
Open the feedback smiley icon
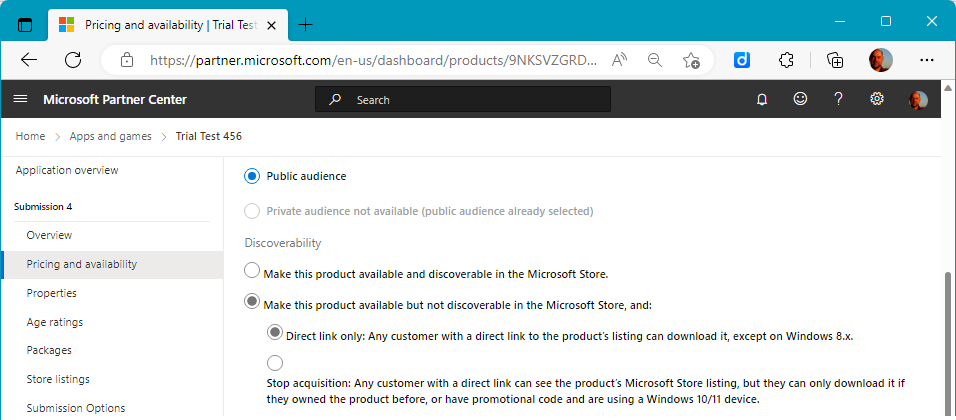coord(800,99)
